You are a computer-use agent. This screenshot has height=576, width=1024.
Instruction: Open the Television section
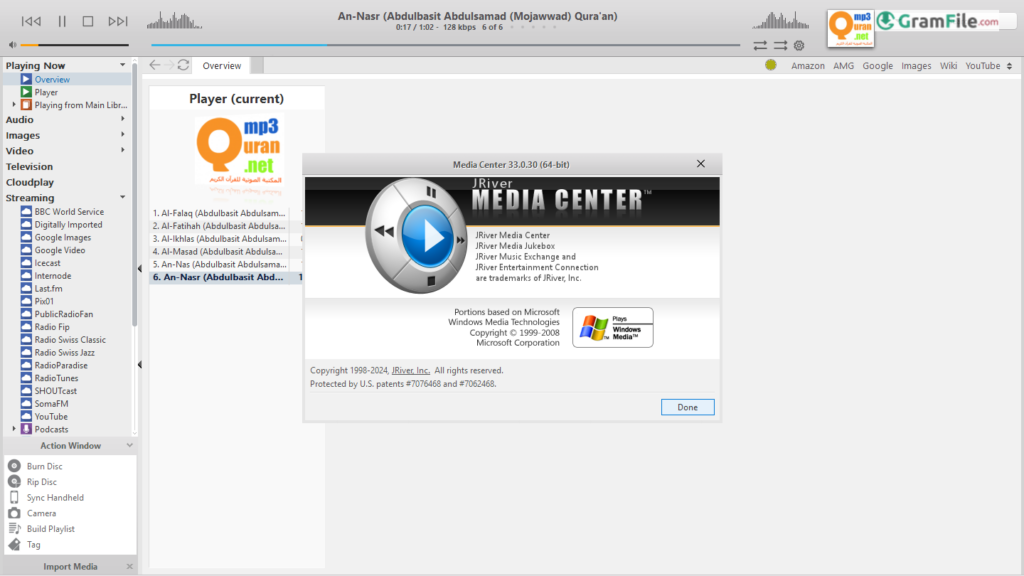coord(29,167)
